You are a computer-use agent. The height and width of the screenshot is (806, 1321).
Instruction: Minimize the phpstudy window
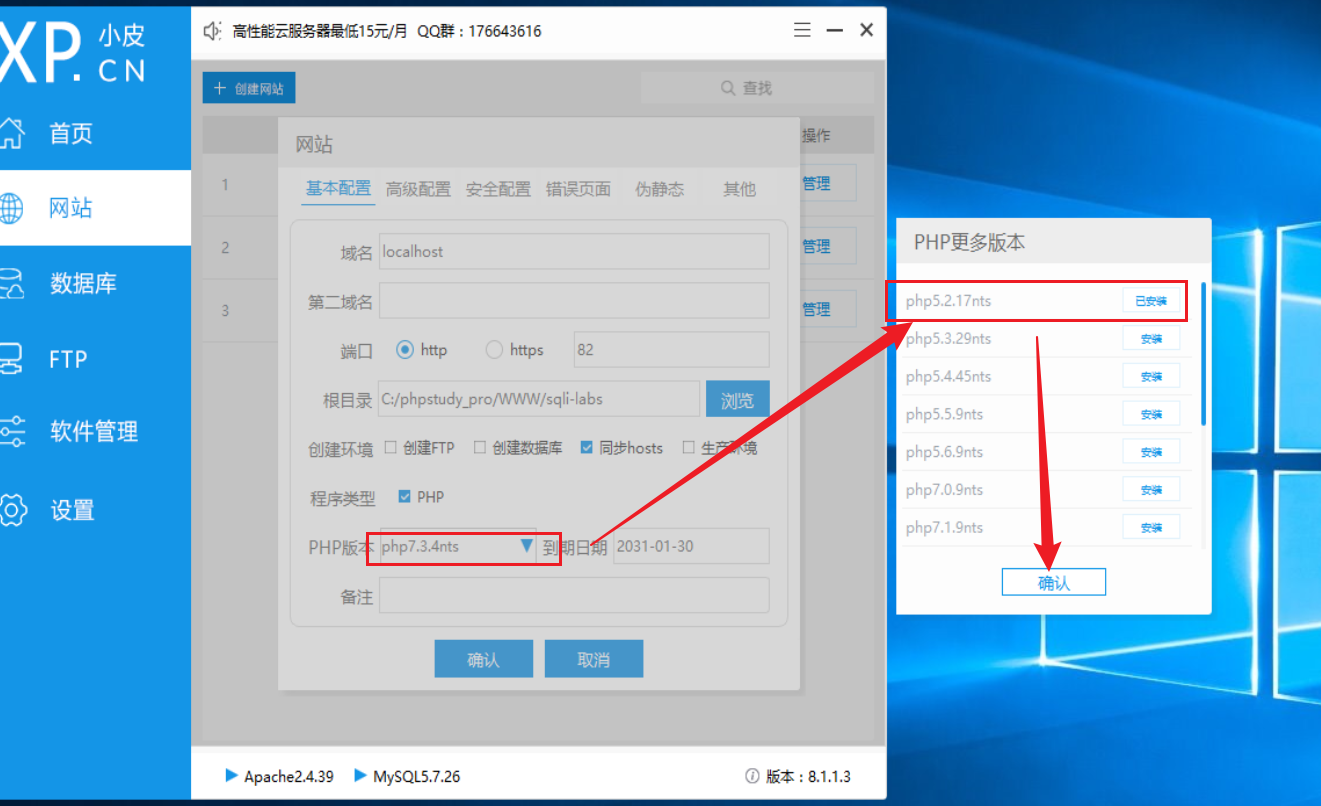(x=834, y=31)
